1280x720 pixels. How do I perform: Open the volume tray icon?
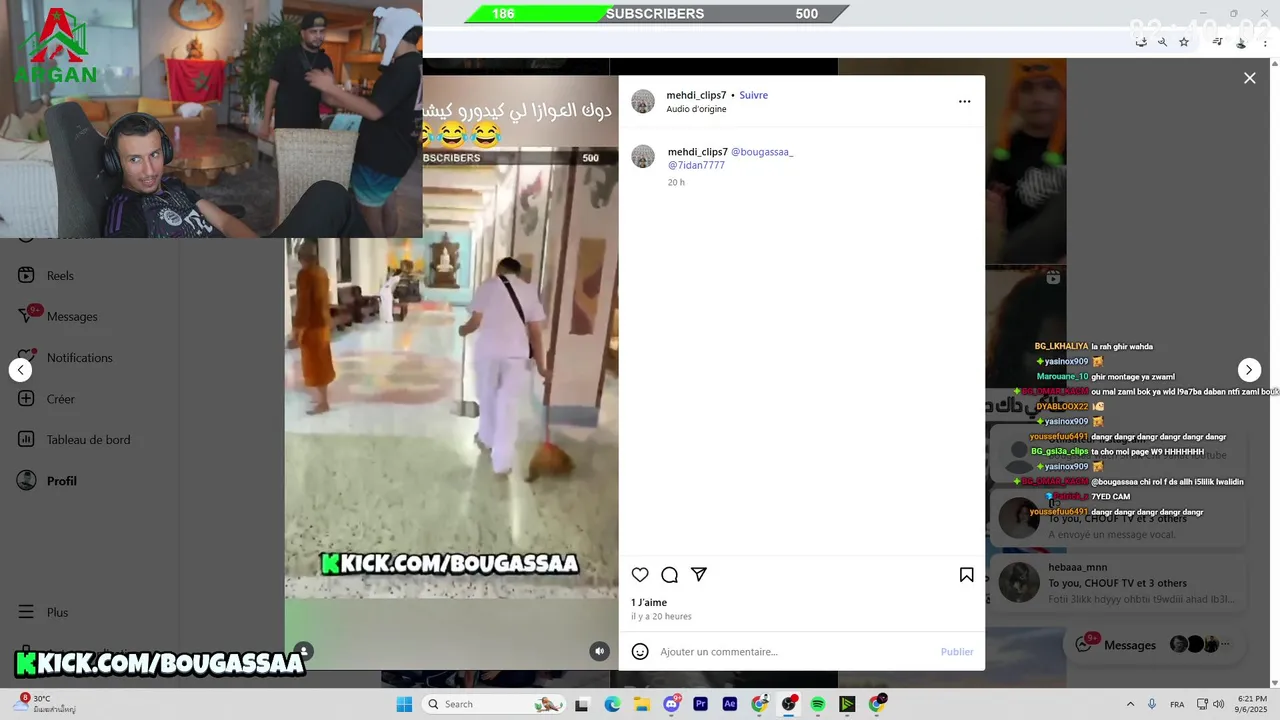tap(1218, 704)
